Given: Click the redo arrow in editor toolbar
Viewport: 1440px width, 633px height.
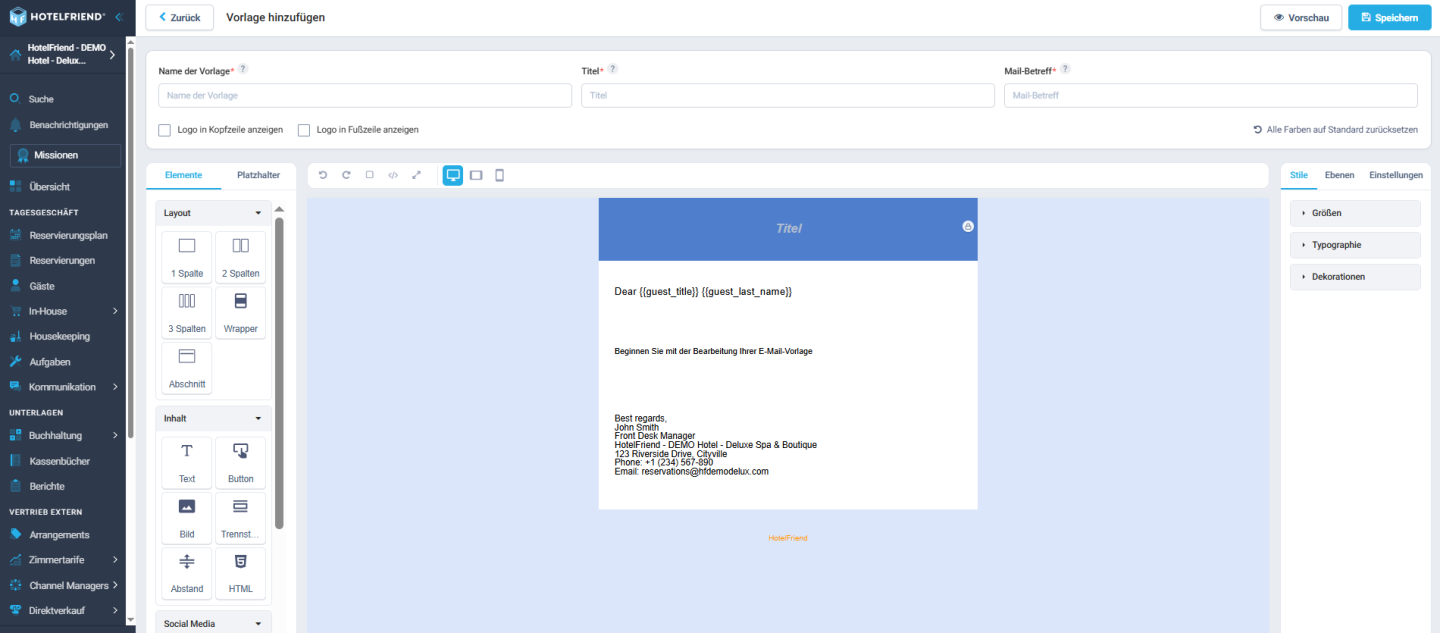Looking at the screenshot, I should click(x=346, y=175).
